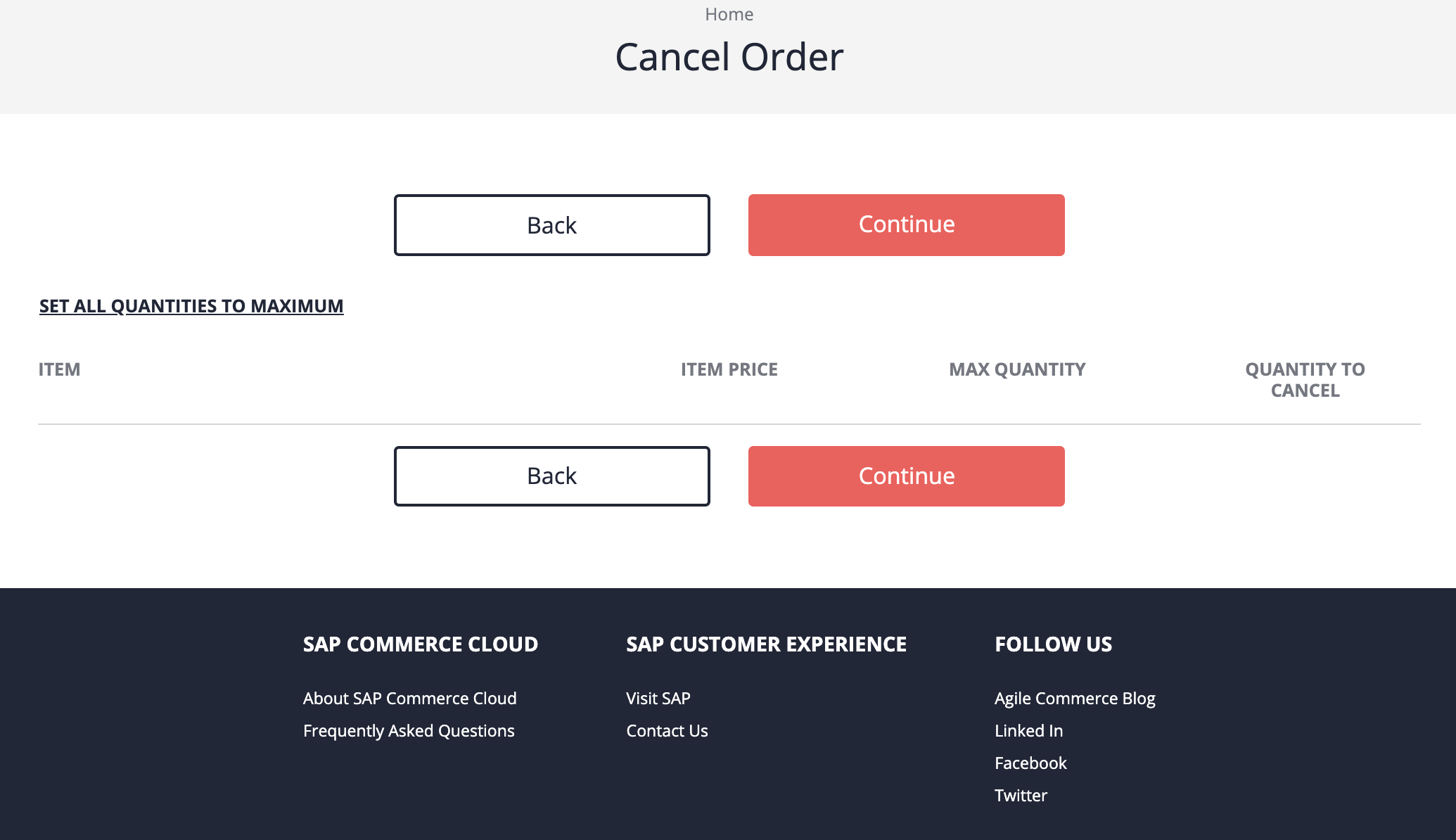Open Frequently Asked Questions link
This screenshot has height=840, width=1456.
pyautogui.click(x=409, y=730)
